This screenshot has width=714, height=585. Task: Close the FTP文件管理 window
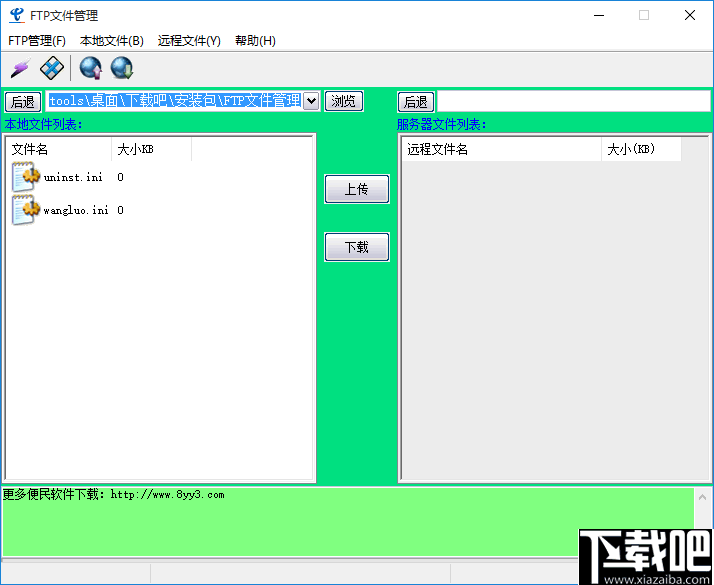point(690,15)
